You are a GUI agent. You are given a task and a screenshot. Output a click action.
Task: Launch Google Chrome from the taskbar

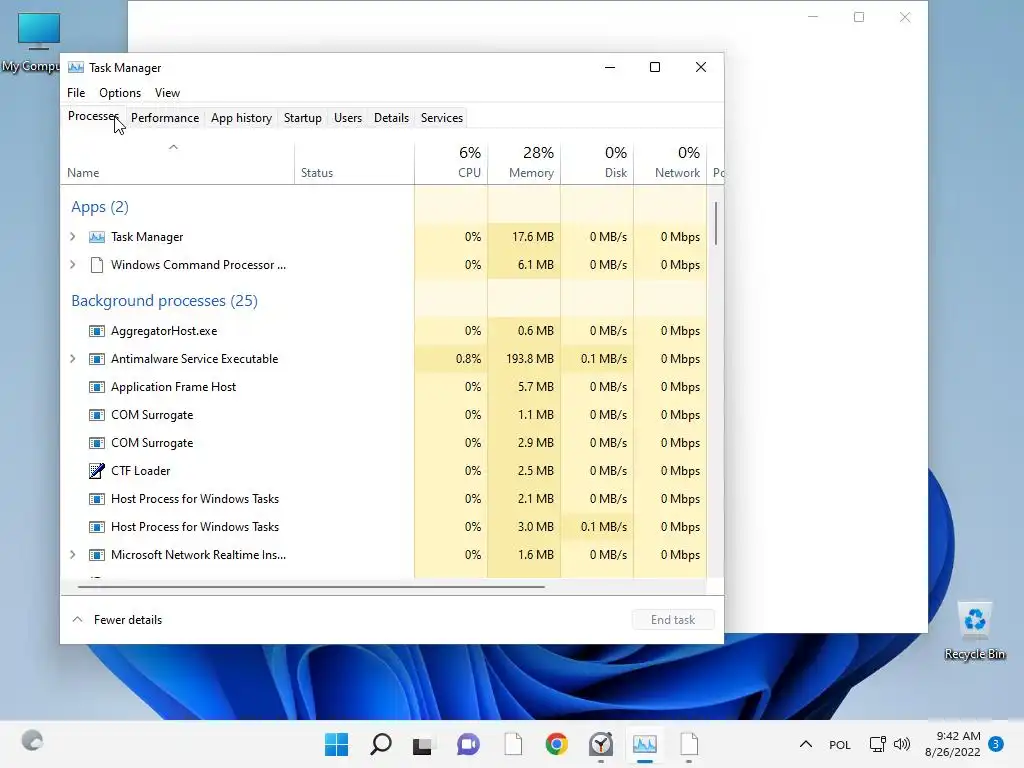[557, 744]
